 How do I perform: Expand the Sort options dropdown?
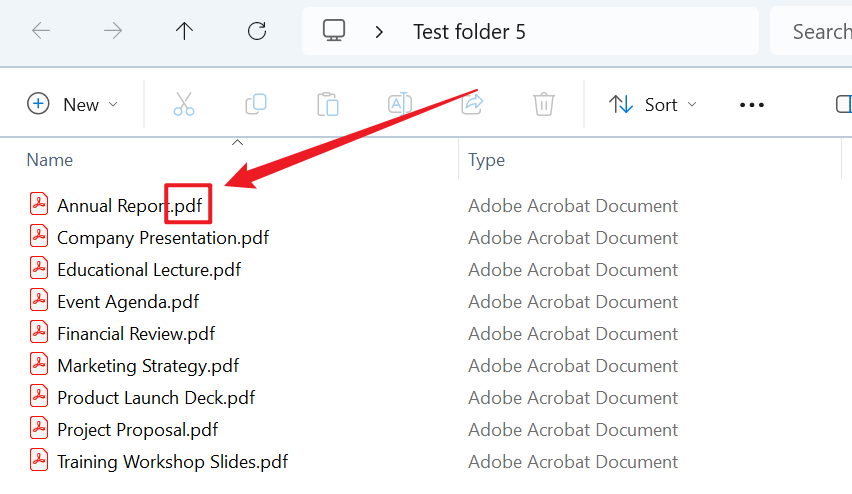click(653, 104)
